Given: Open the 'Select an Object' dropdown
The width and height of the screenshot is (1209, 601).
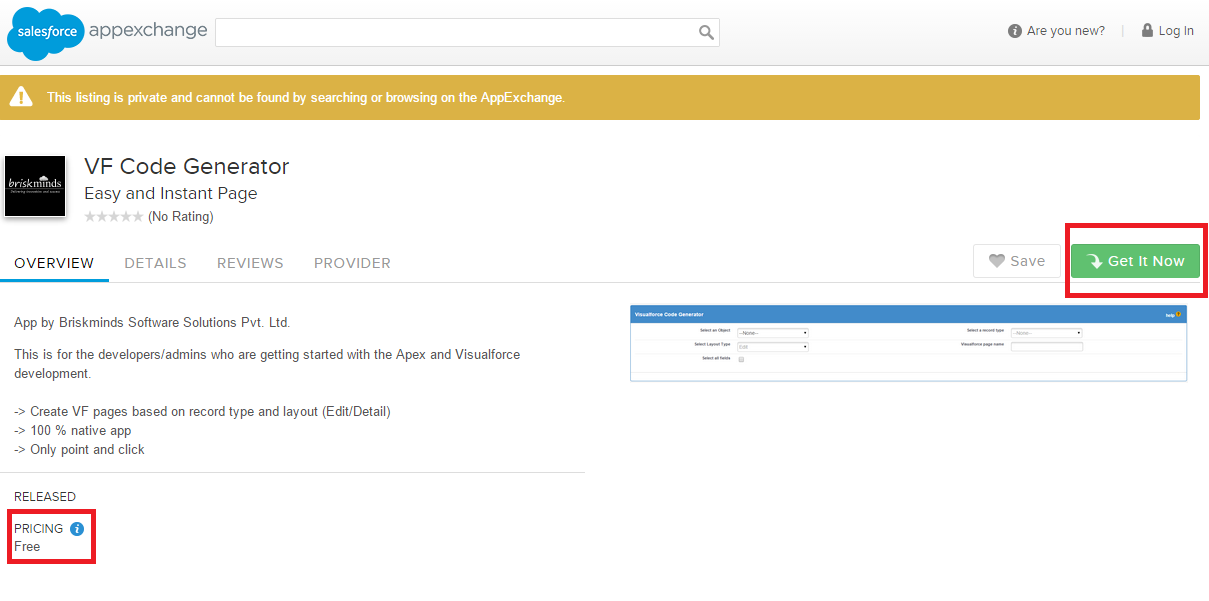Looking at the screenshot, I should 774,332.
